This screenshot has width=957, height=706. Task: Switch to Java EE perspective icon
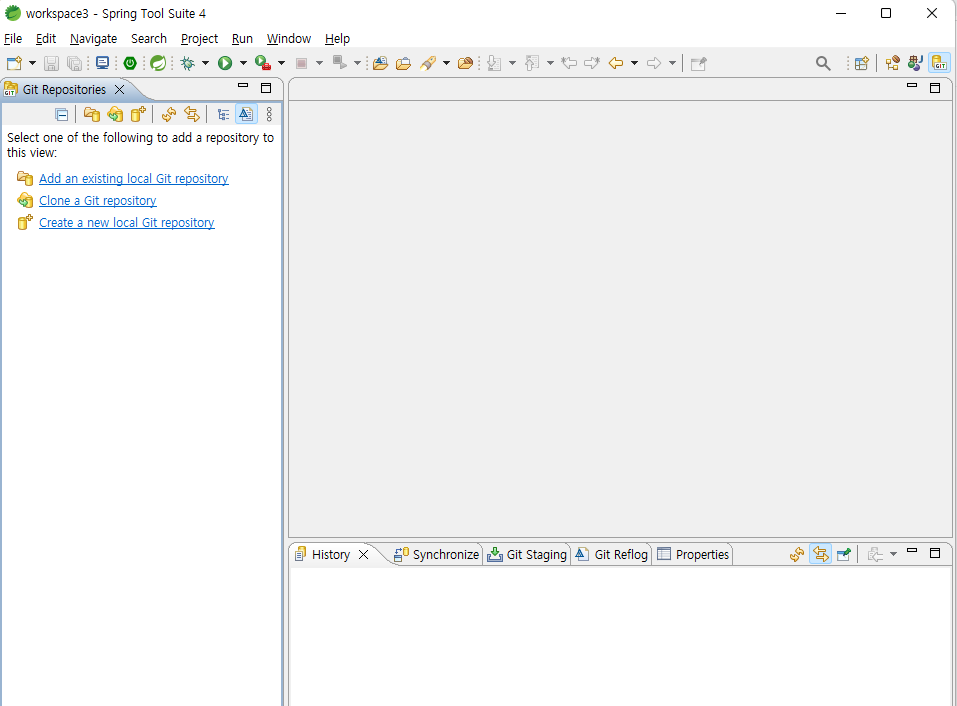coord(892,63)
